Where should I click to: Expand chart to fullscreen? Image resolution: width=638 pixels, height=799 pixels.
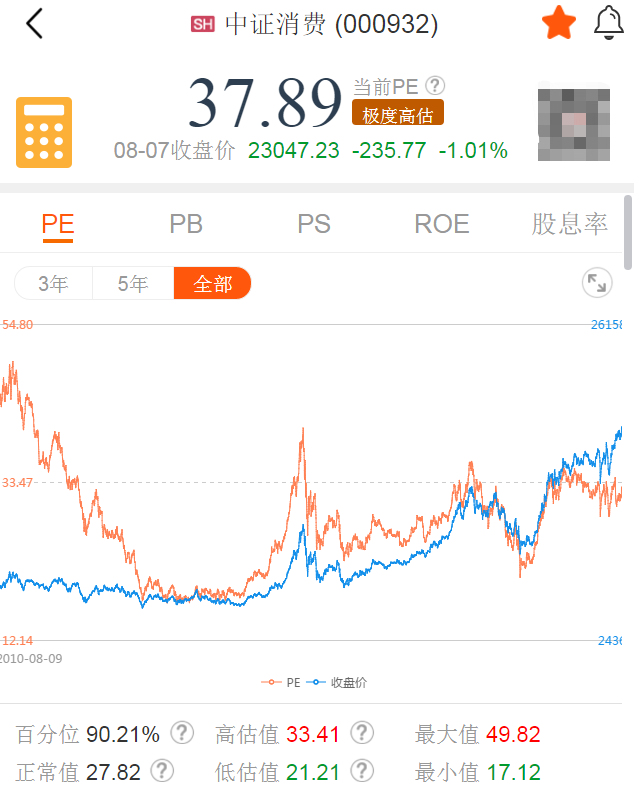pos(597,283)
